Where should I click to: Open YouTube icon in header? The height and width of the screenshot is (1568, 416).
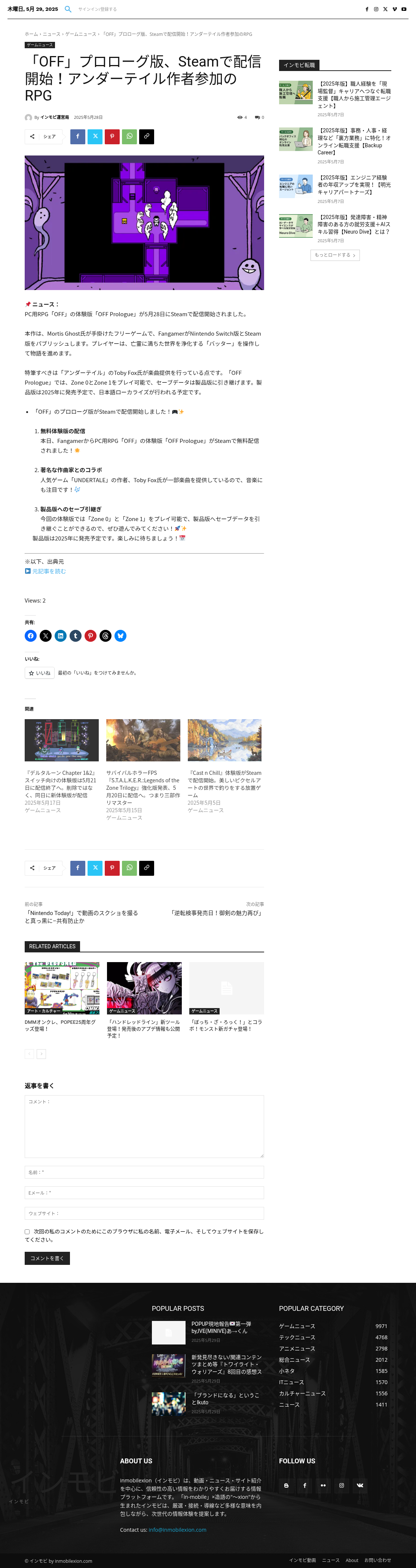(x=403, y=9)
